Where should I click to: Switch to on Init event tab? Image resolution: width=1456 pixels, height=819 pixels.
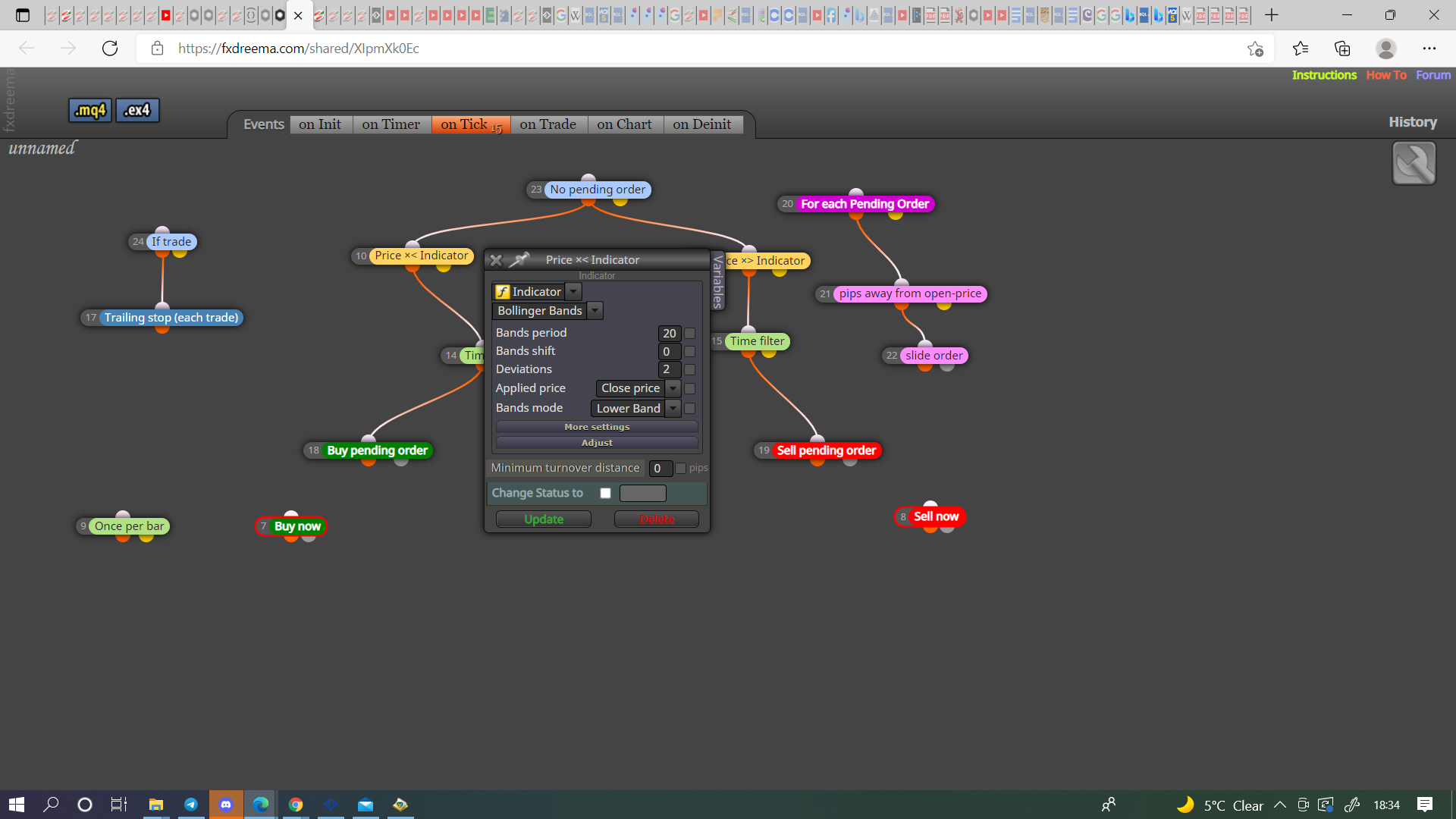tap(320, 124)
